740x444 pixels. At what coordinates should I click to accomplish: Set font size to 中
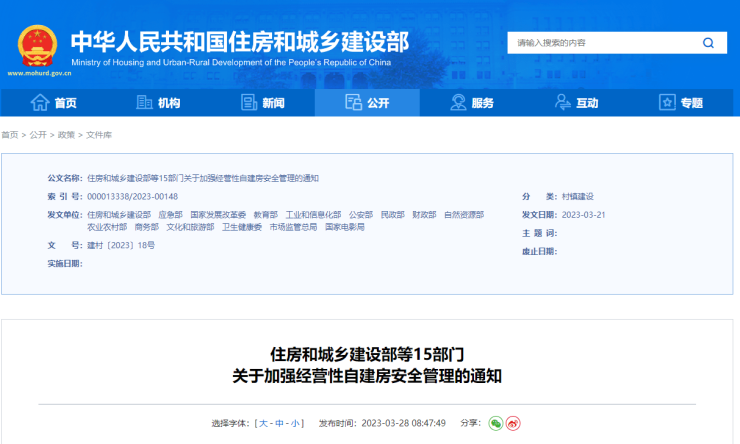click(x=279, y=423)
